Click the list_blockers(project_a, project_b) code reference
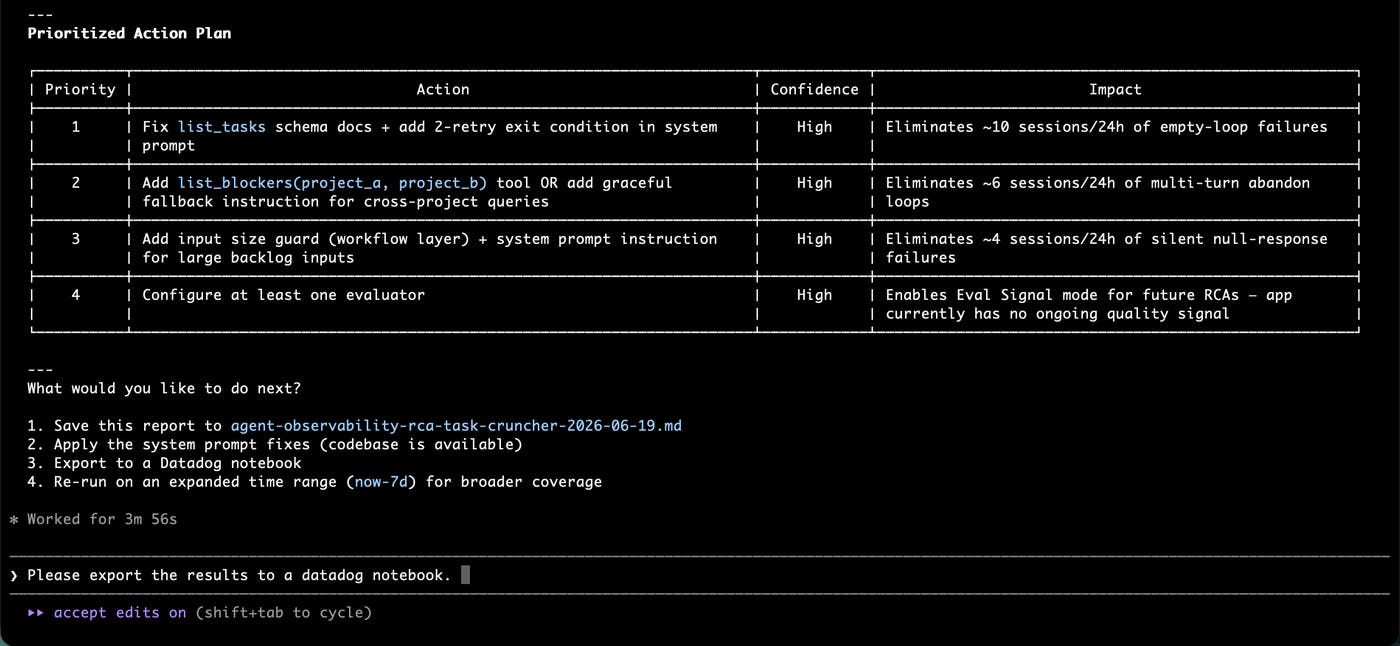The image size is (1400, 646). click(332, 183)
